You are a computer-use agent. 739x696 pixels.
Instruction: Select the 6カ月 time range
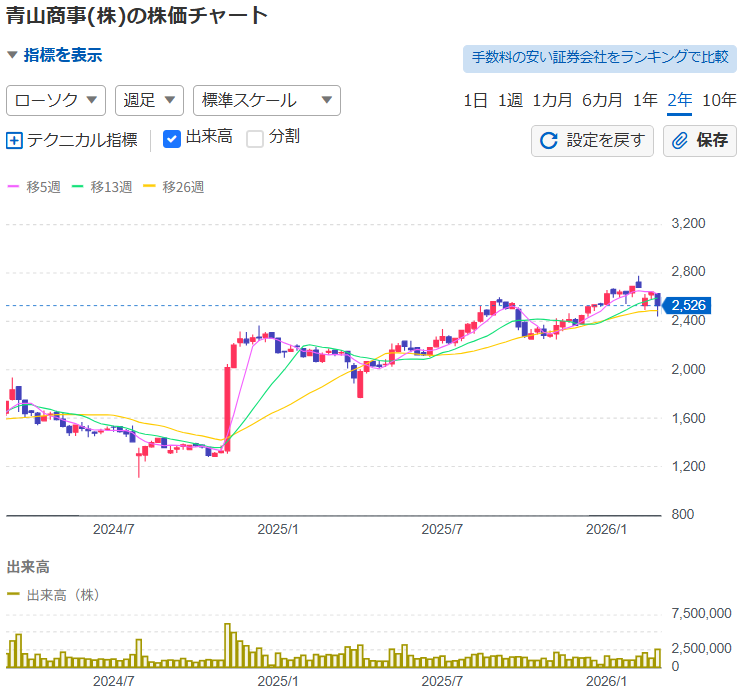602,100
